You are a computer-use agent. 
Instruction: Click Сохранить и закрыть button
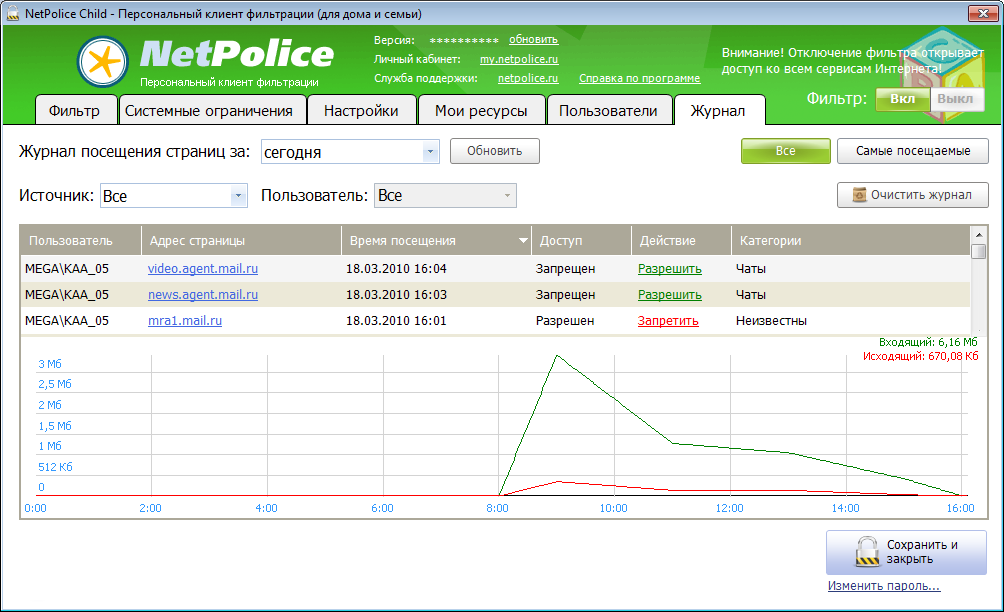[x=906, y=552]
